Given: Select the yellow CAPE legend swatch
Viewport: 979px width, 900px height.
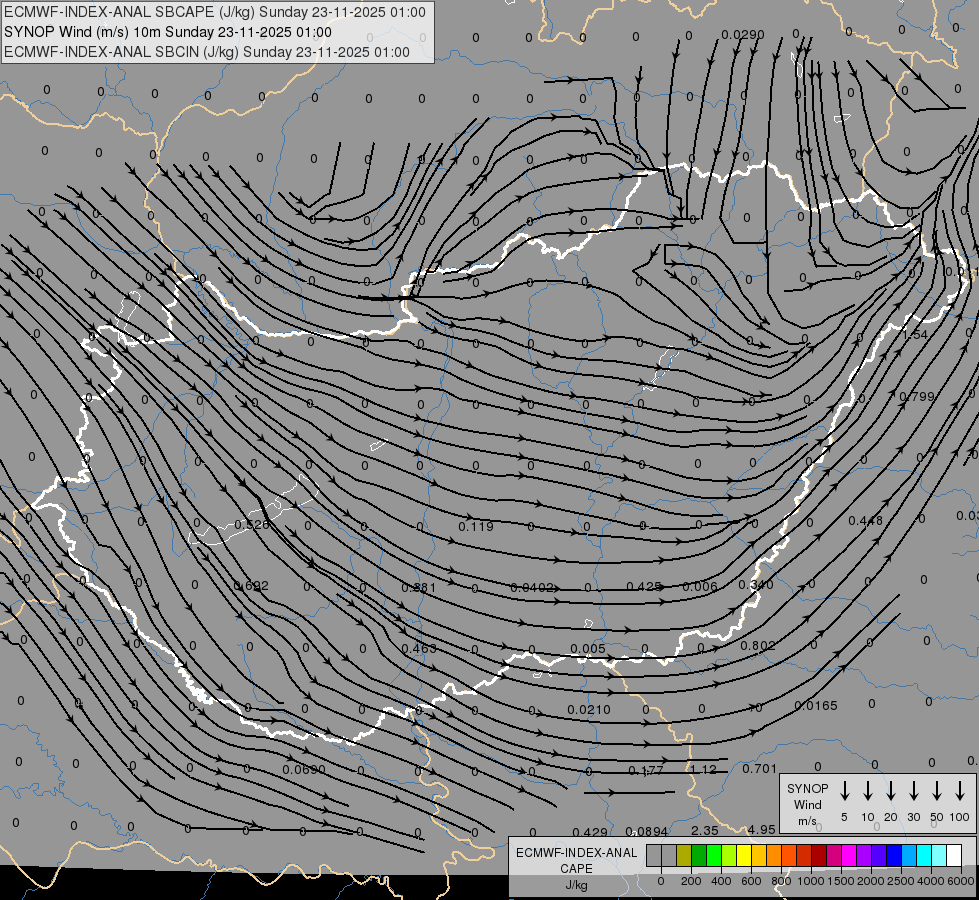Looking at the screenshot, I should point(744,855).
